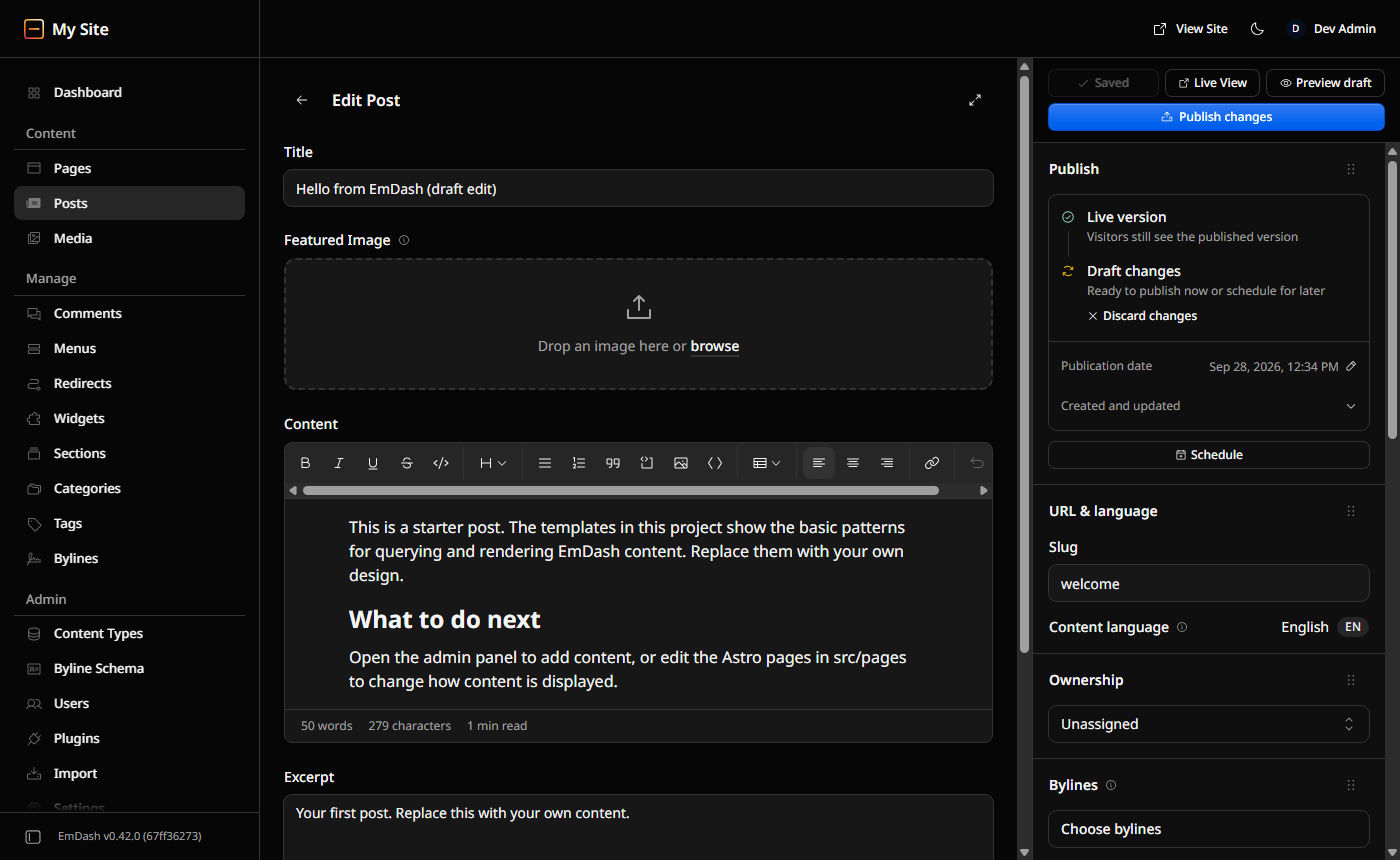Open the Heading level dropdown
Viewport: 1400px width, 860px height.
(x=493, y=463)
